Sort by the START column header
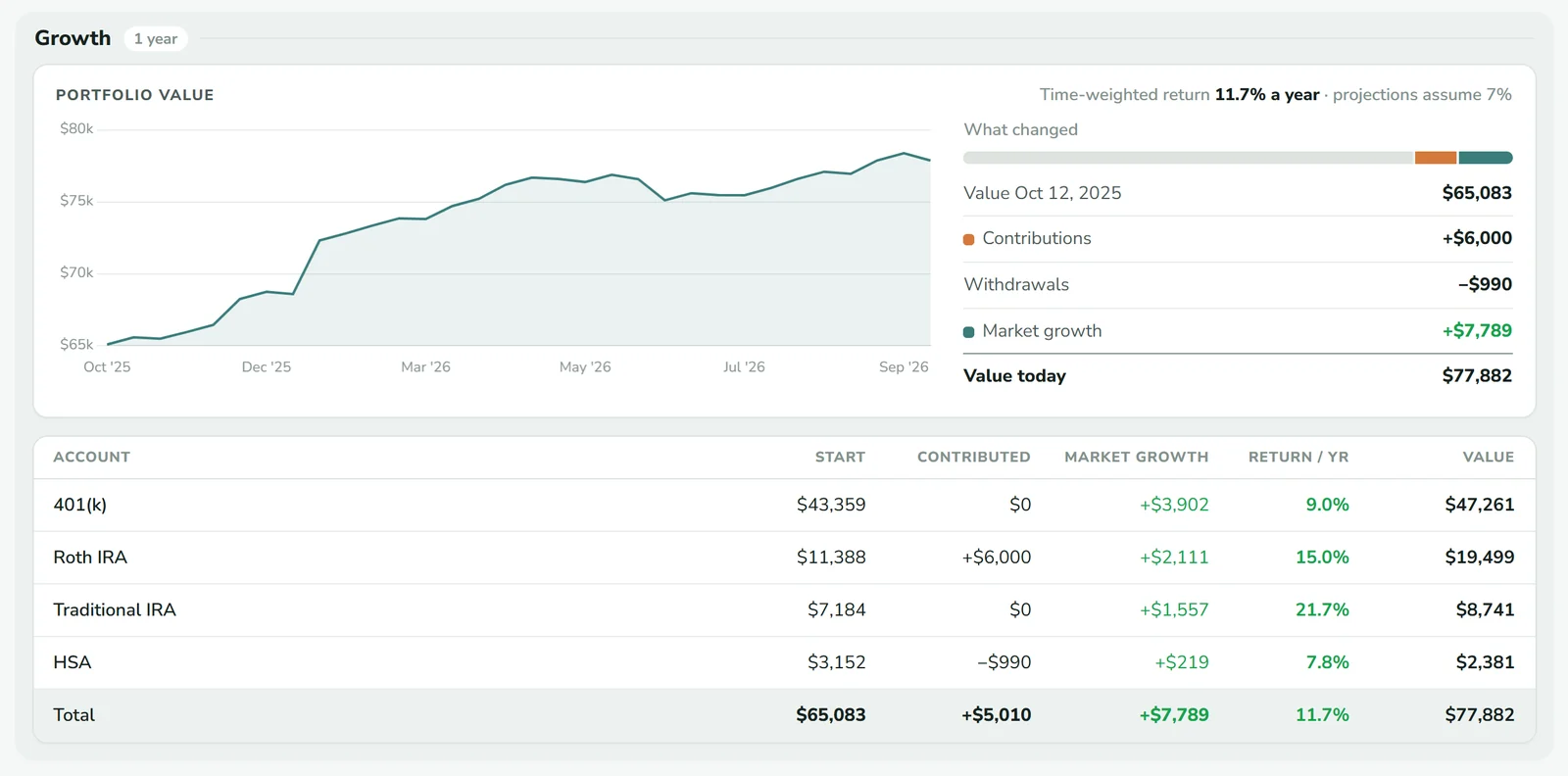This screenshot has height=776, width=1568. click(x=840, y=457)
